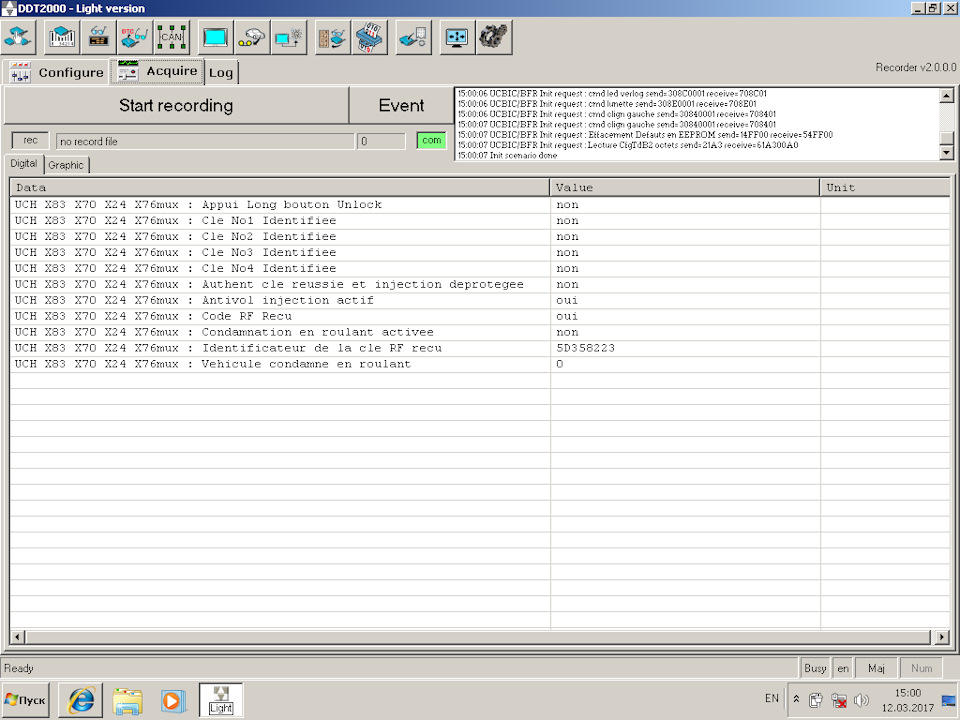Click the 'Lecture CfgTdB2 octets' log line
Screen dimensions: 960x720
628,145
